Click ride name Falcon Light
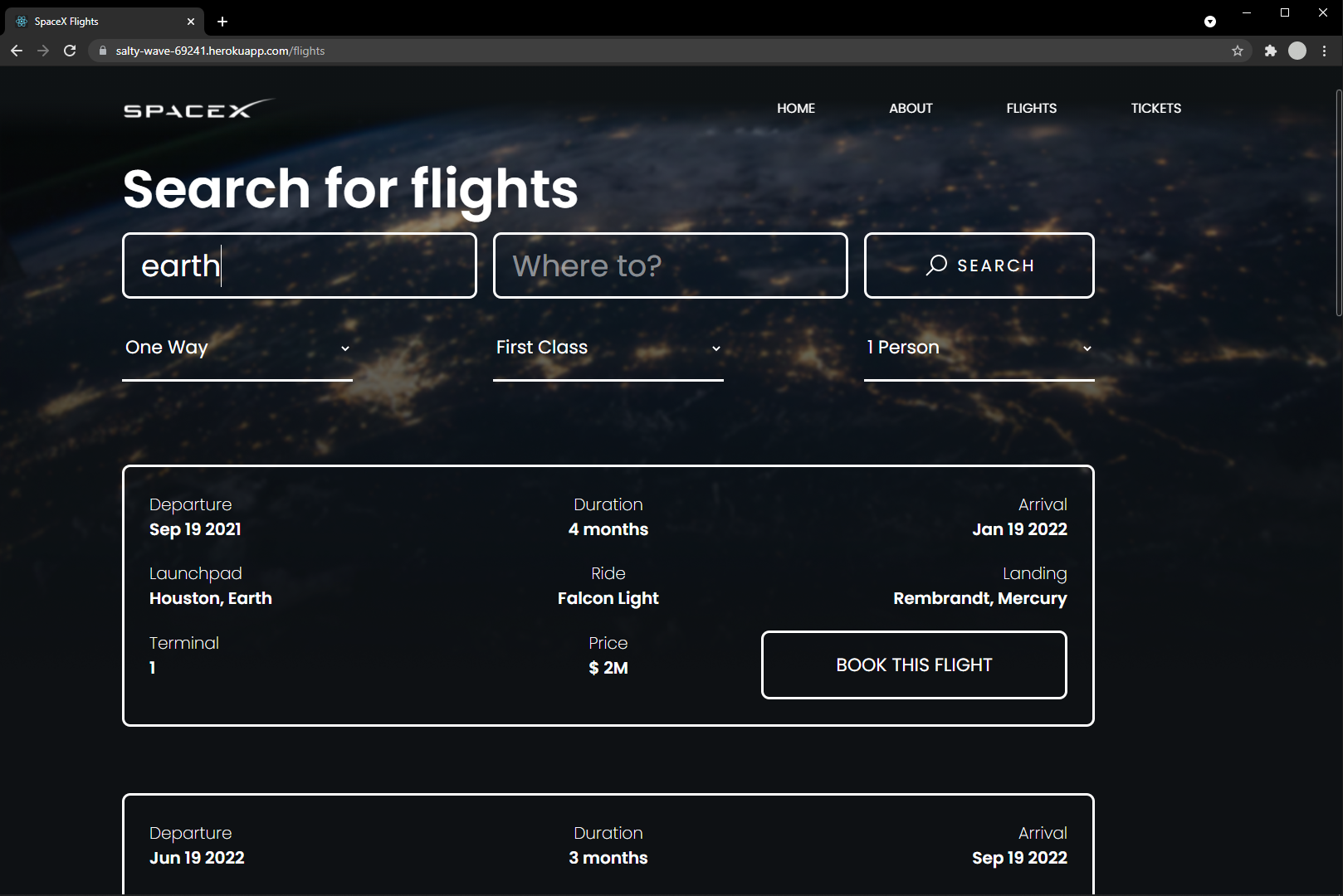Viewport: 1343px width, 896px height. point(608,598)
